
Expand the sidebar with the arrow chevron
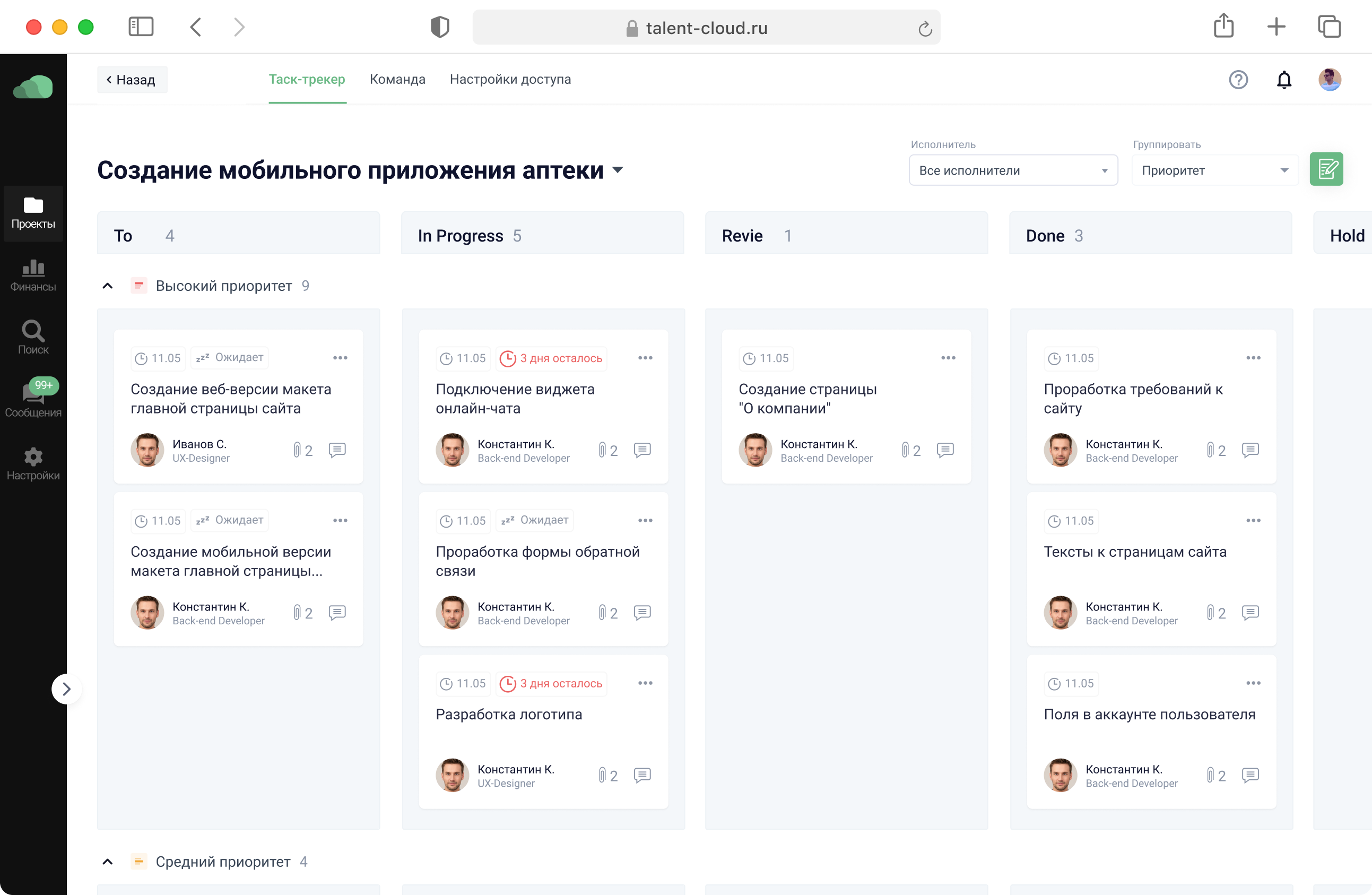pos(66,689)
